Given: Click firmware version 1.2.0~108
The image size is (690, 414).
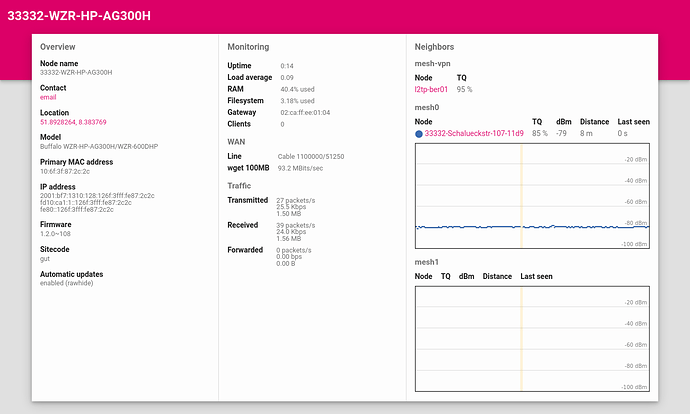Looking at the screenshot, I should point(55,234).
